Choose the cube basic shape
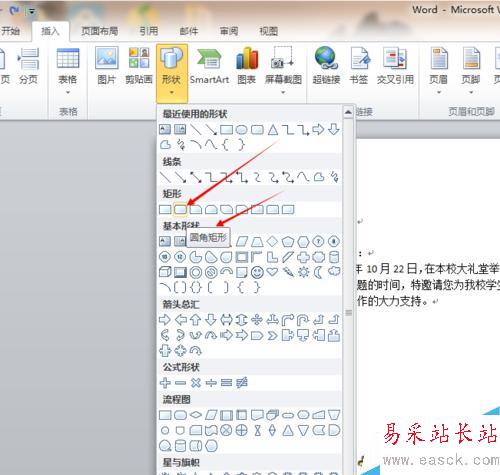 tap(165, 272)
